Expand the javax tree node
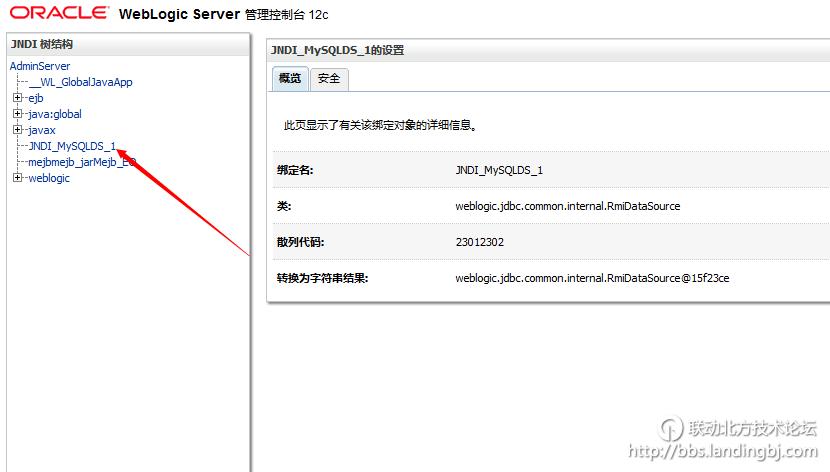 click(x=17, y=129)
